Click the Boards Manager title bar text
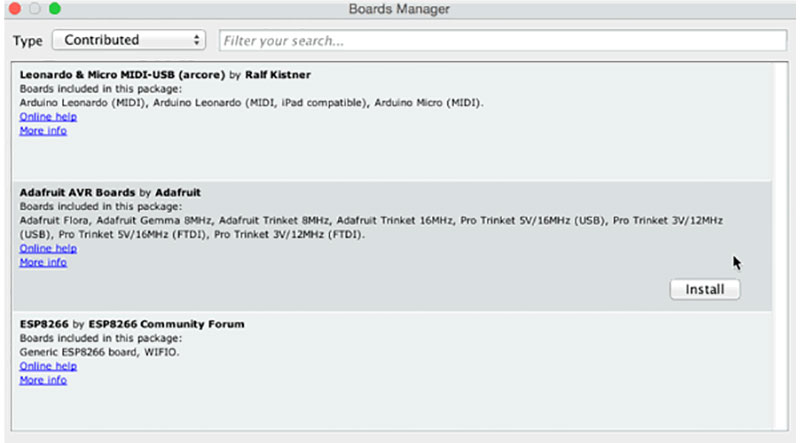800x443 pixels. coord(399,9)
